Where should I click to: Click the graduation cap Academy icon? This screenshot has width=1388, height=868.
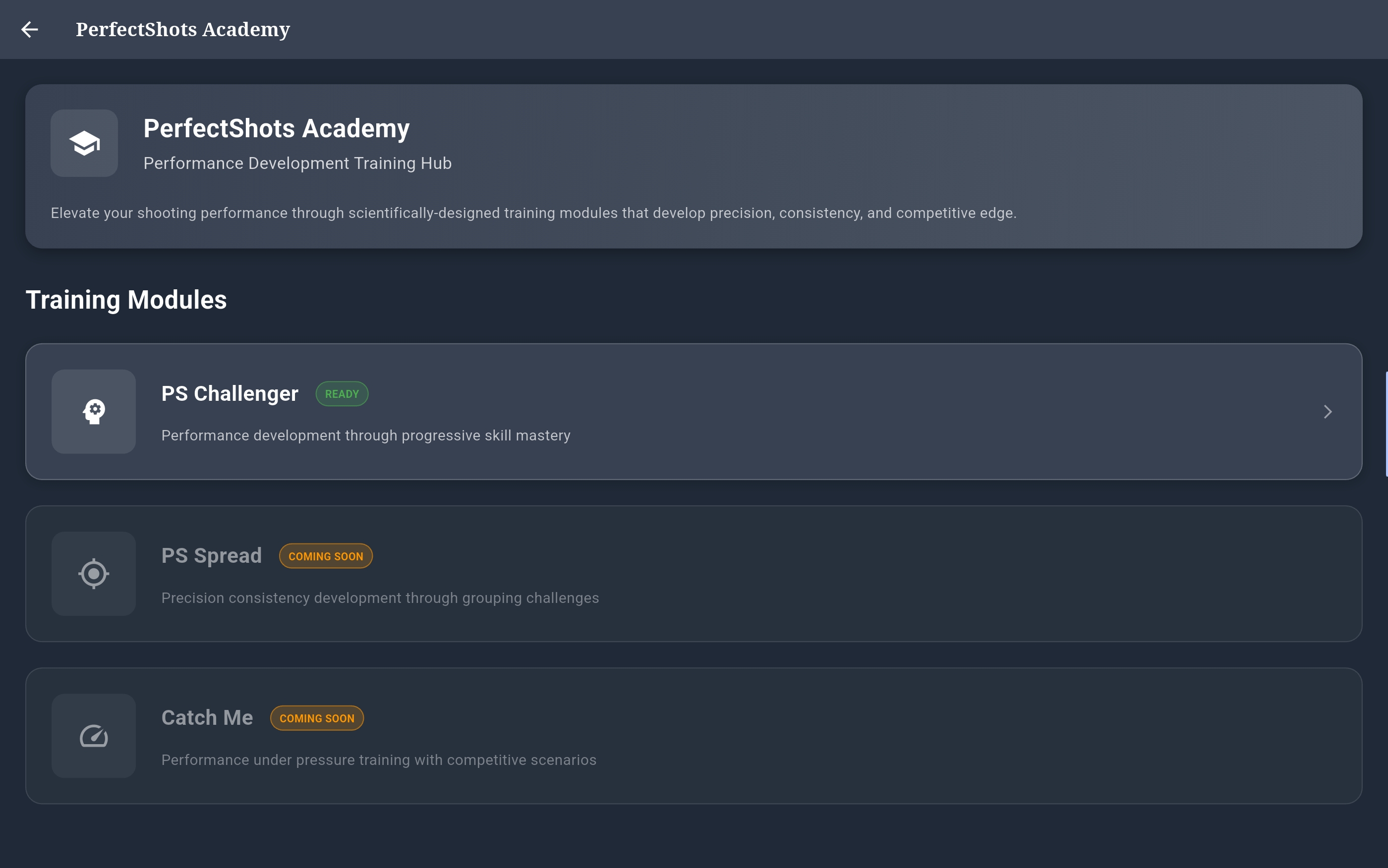click(x=84, y=144)
